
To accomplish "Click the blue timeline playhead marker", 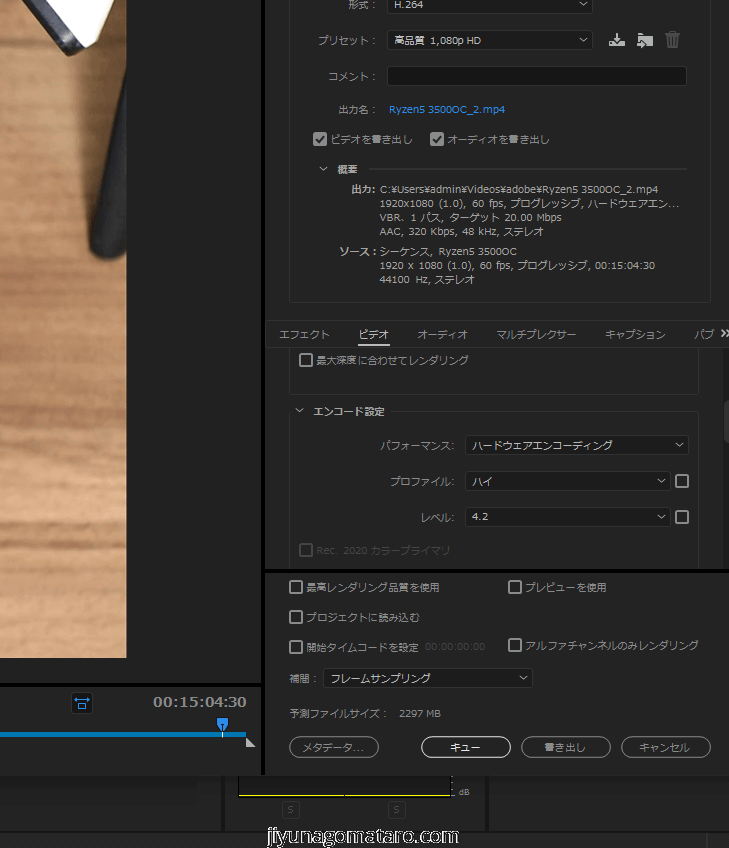I will (x=222, y=724).
